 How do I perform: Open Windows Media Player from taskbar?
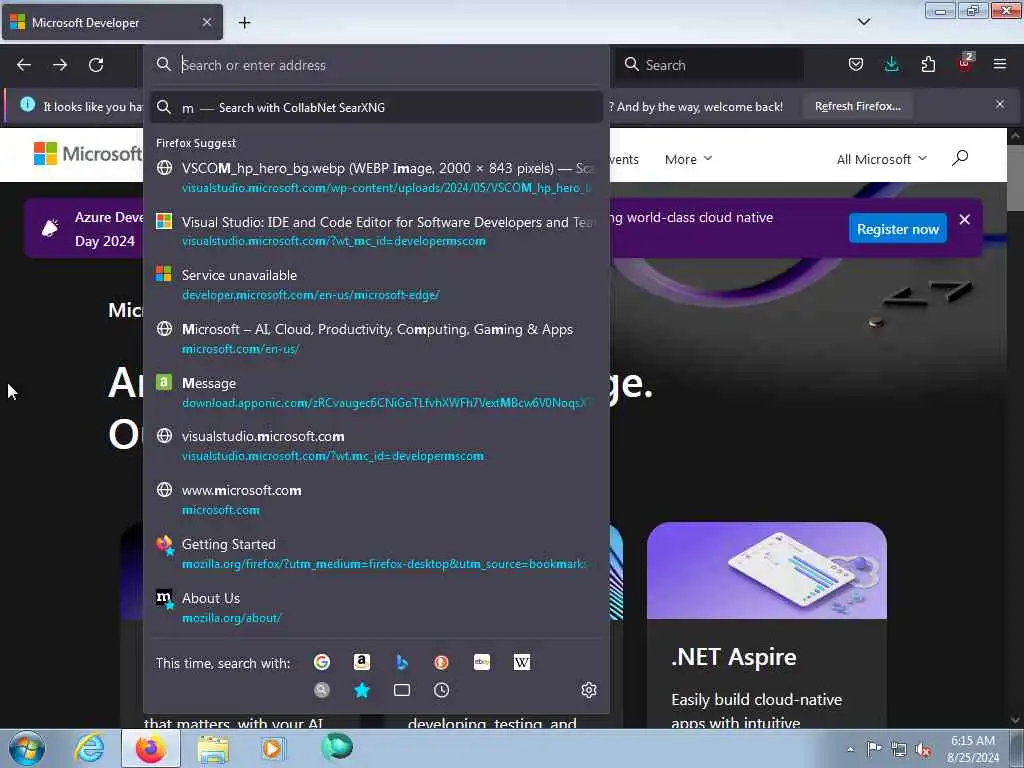(273, 748)
